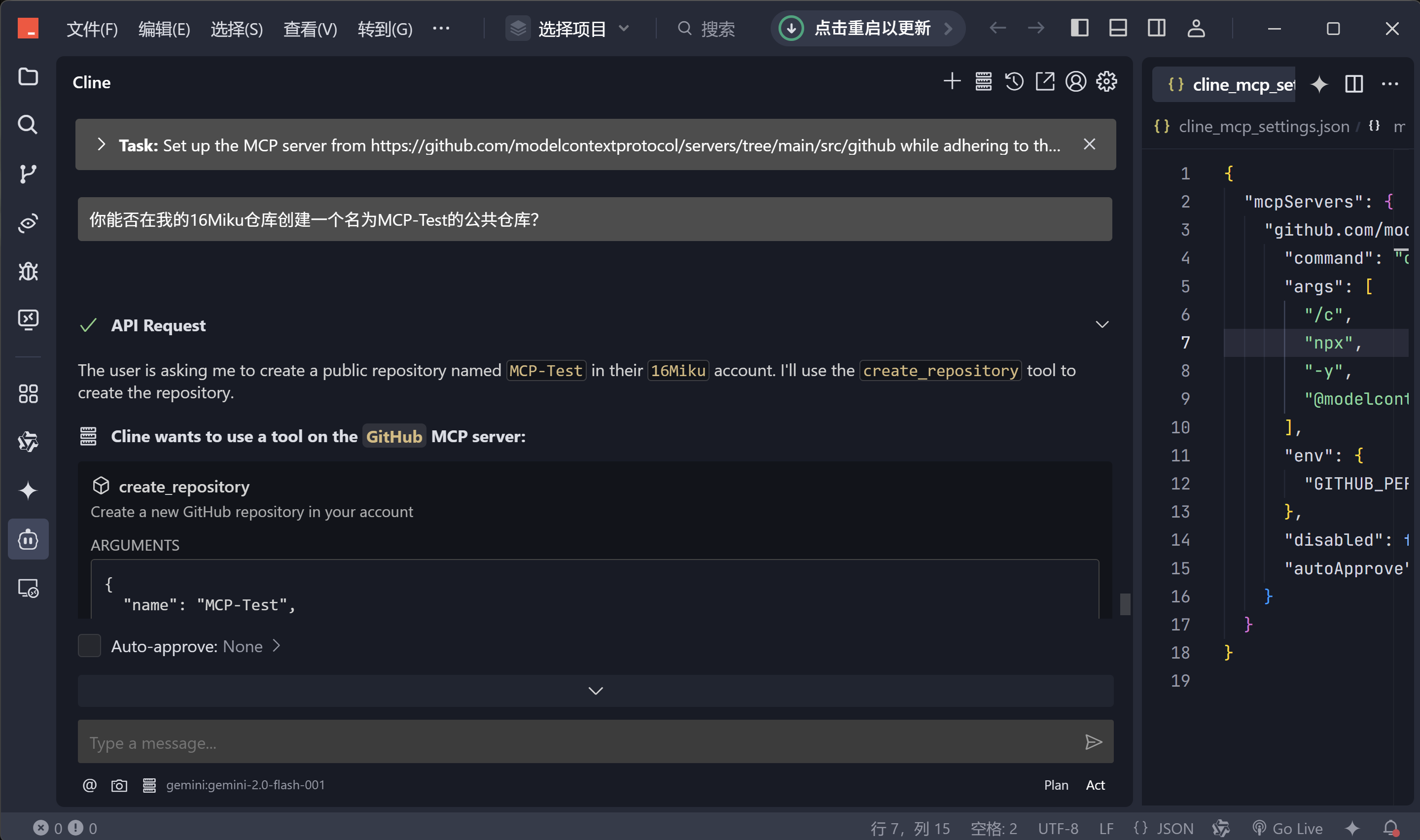
Task: Start a new Cline task with plus icon
Action: [952, 82]
